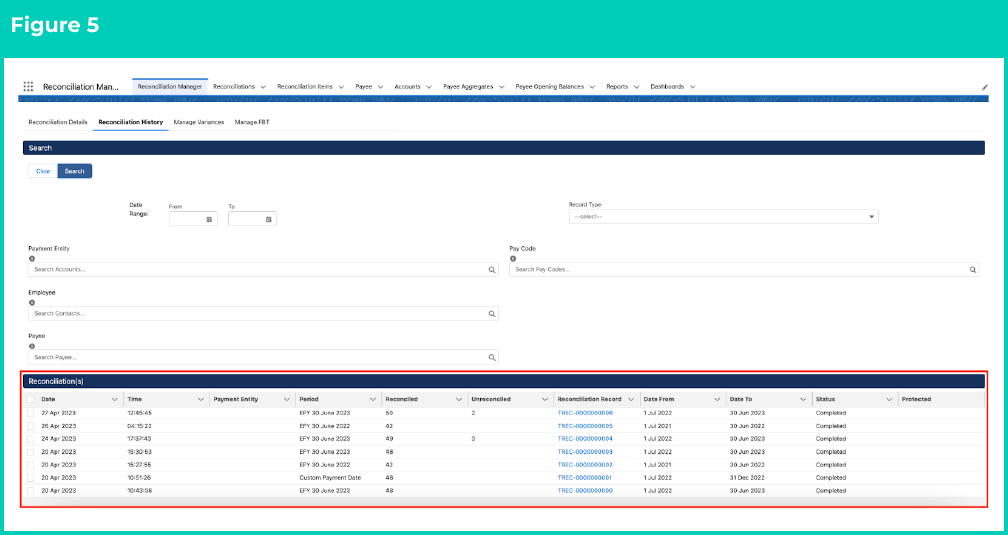Switch to the Reconciliation Manager nav tab

click(170, 86)
